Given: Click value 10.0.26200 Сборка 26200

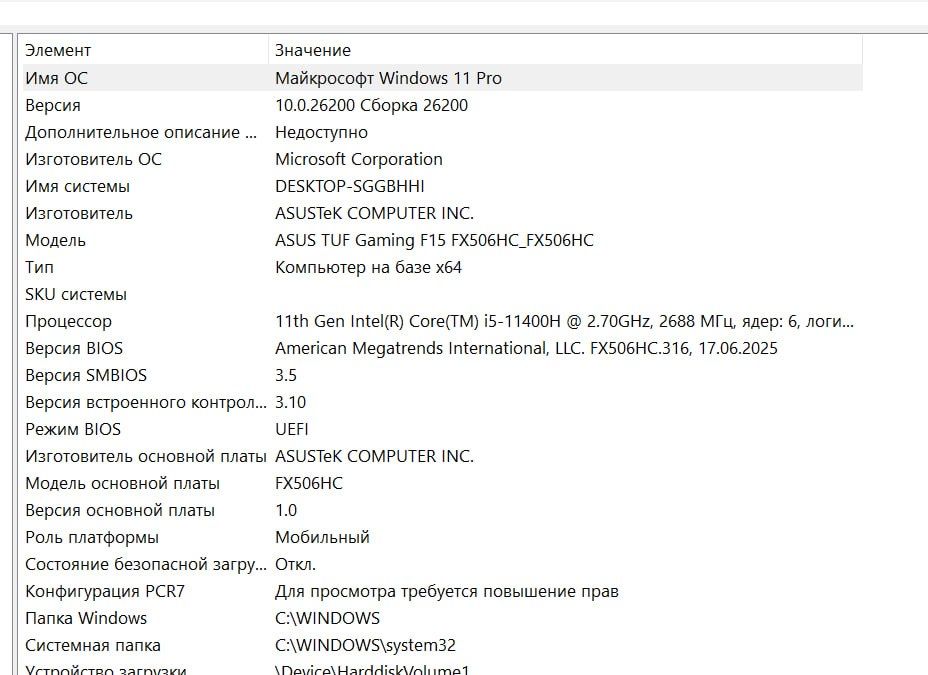Looking at the screenshot, I should click(372, 105).
